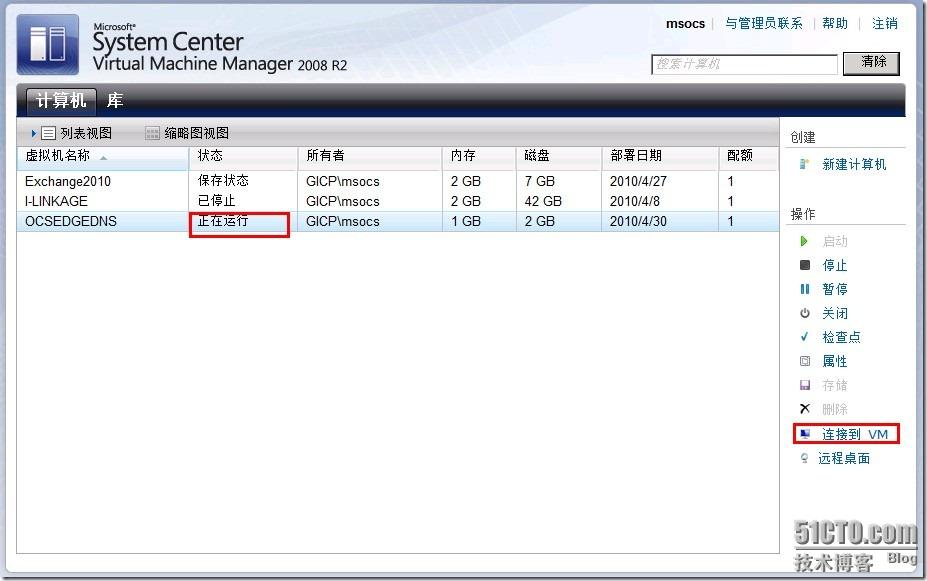Sort by 部署日期 column header

pyautogui.click(x=660, y=156)
